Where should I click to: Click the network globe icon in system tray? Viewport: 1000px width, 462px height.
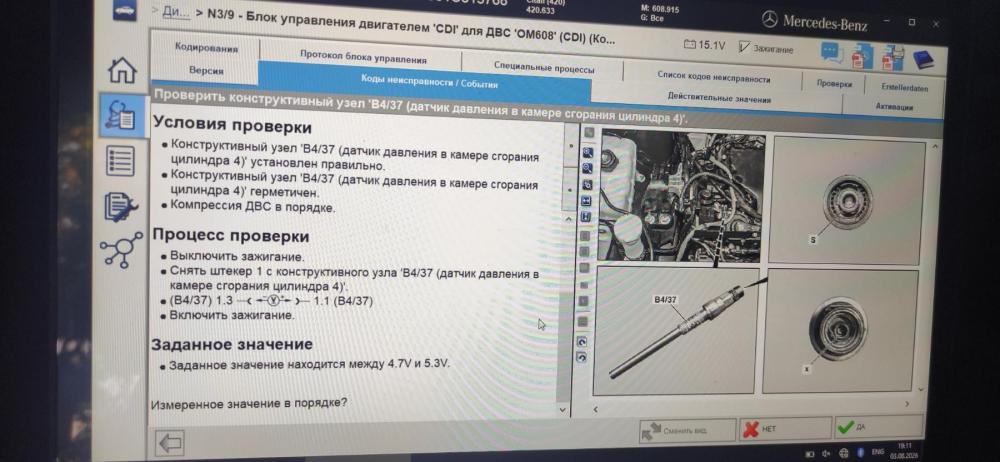click(843, 453)
